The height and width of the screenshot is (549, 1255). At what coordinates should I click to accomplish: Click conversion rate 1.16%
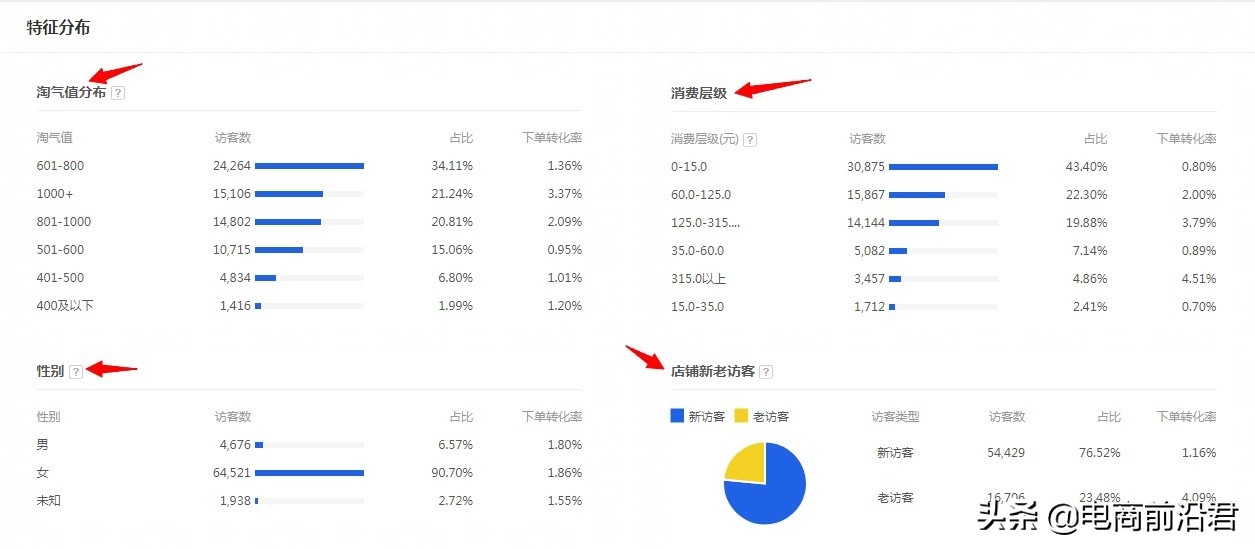click(1199, 453)
